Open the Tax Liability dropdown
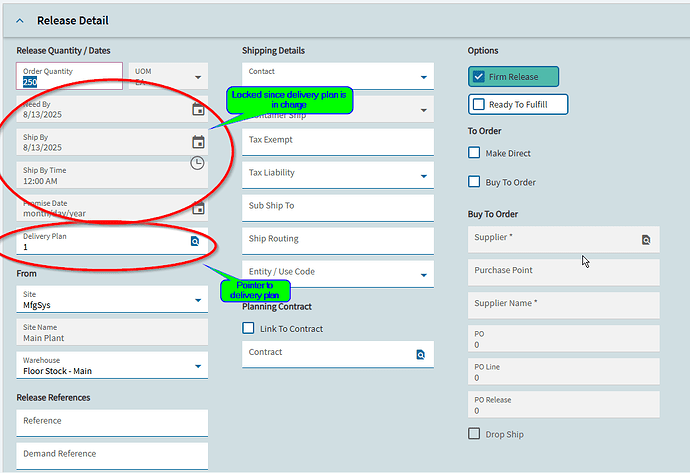 tap(423, 176)
